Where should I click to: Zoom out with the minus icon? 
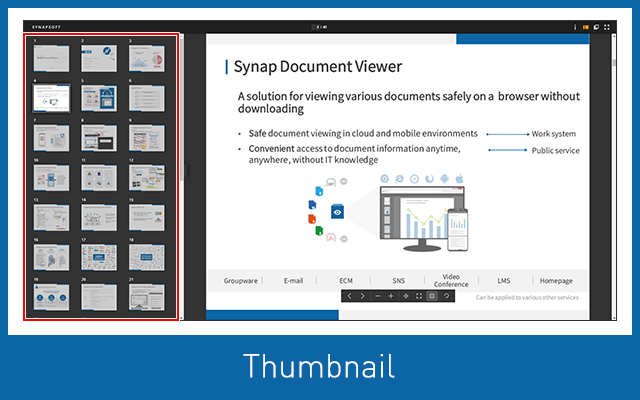(x=378, y=296)
